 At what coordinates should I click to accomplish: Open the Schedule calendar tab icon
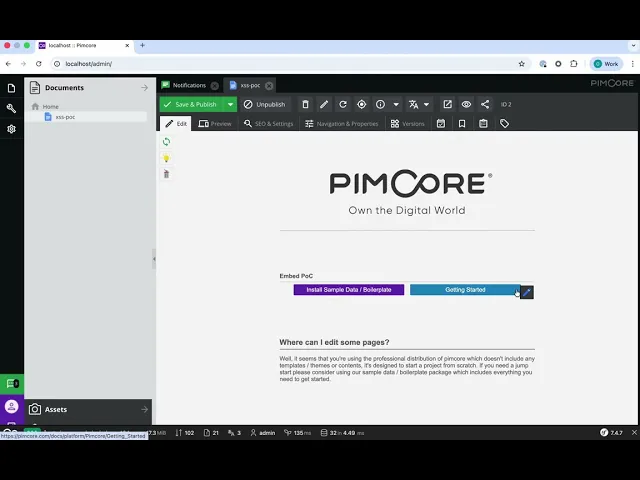[x=441, y=124]
